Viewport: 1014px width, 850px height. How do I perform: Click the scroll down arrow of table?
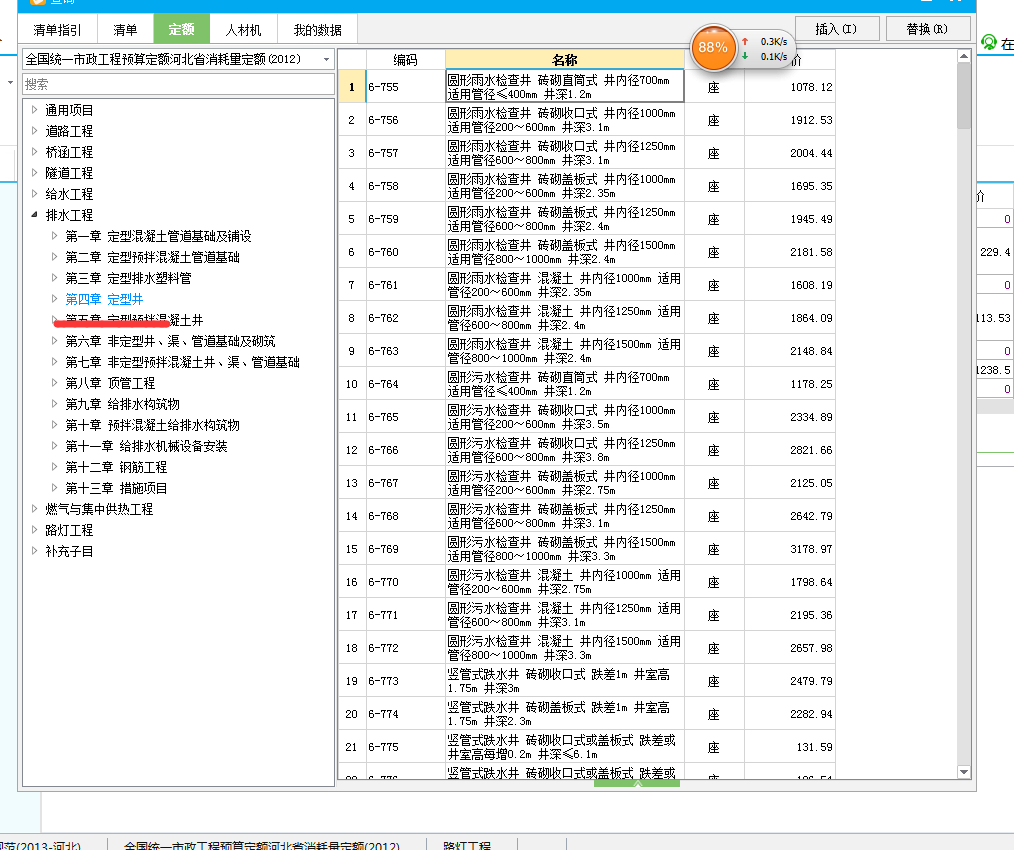point(964,772)
